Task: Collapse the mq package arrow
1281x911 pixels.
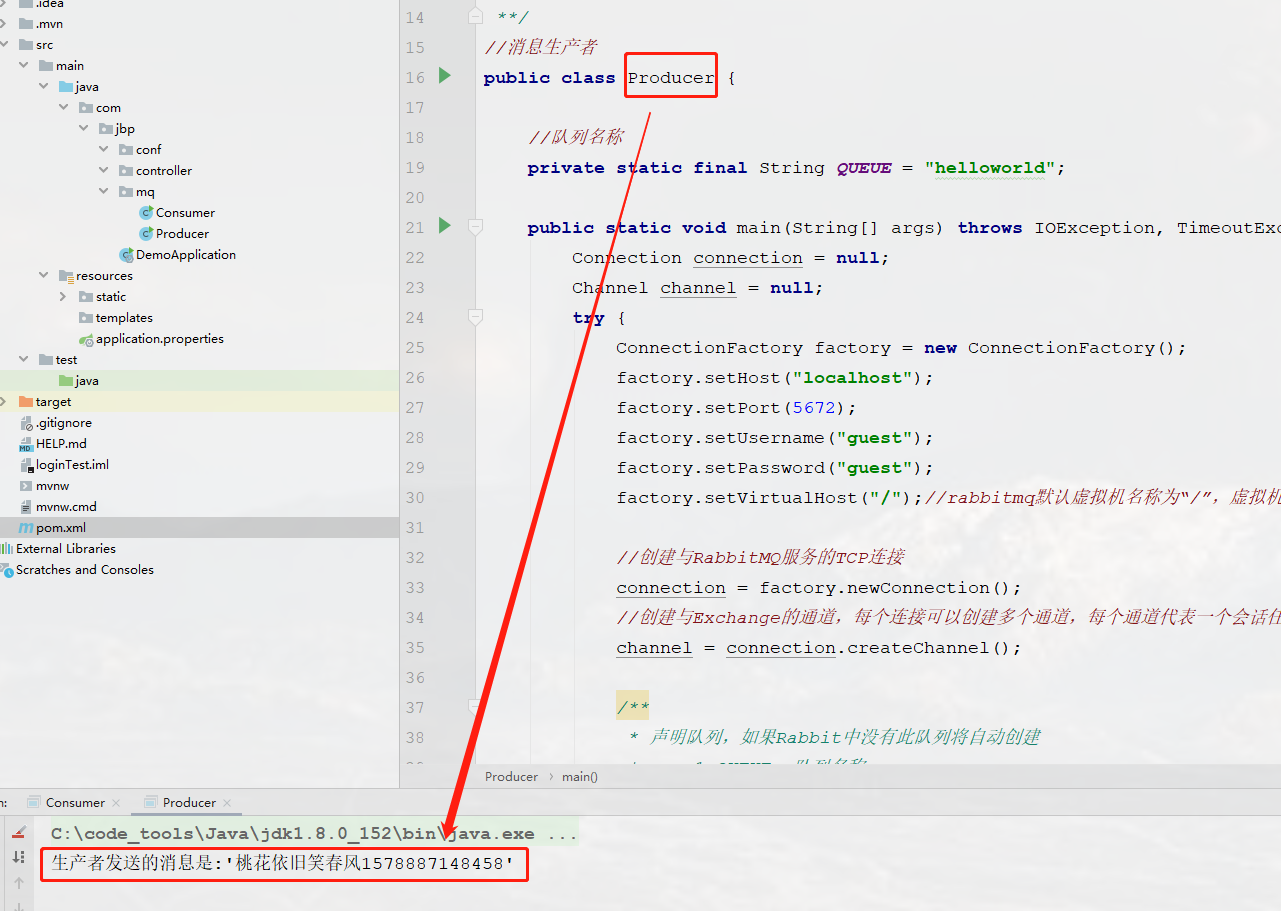Action: 104,192
